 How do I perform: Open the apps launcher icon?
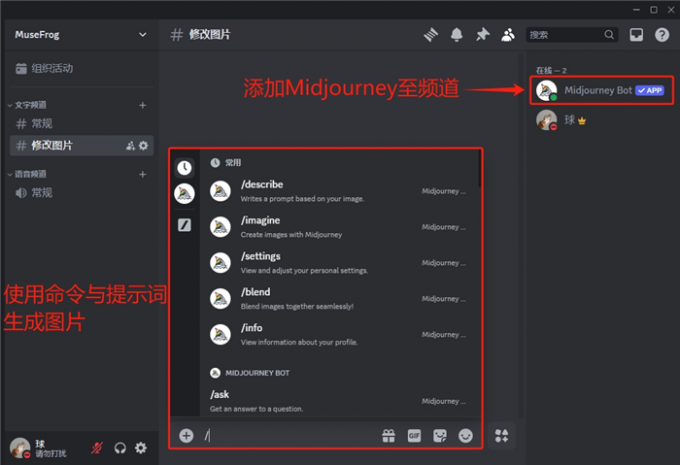[x=501, y=436]
